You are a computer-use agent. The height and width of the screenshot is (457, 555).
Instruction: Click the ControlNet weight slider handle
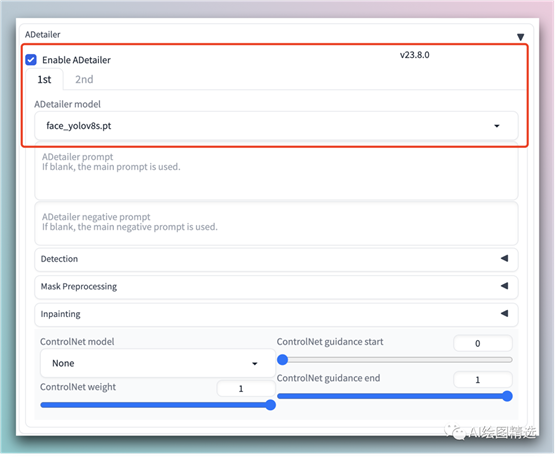270,405
